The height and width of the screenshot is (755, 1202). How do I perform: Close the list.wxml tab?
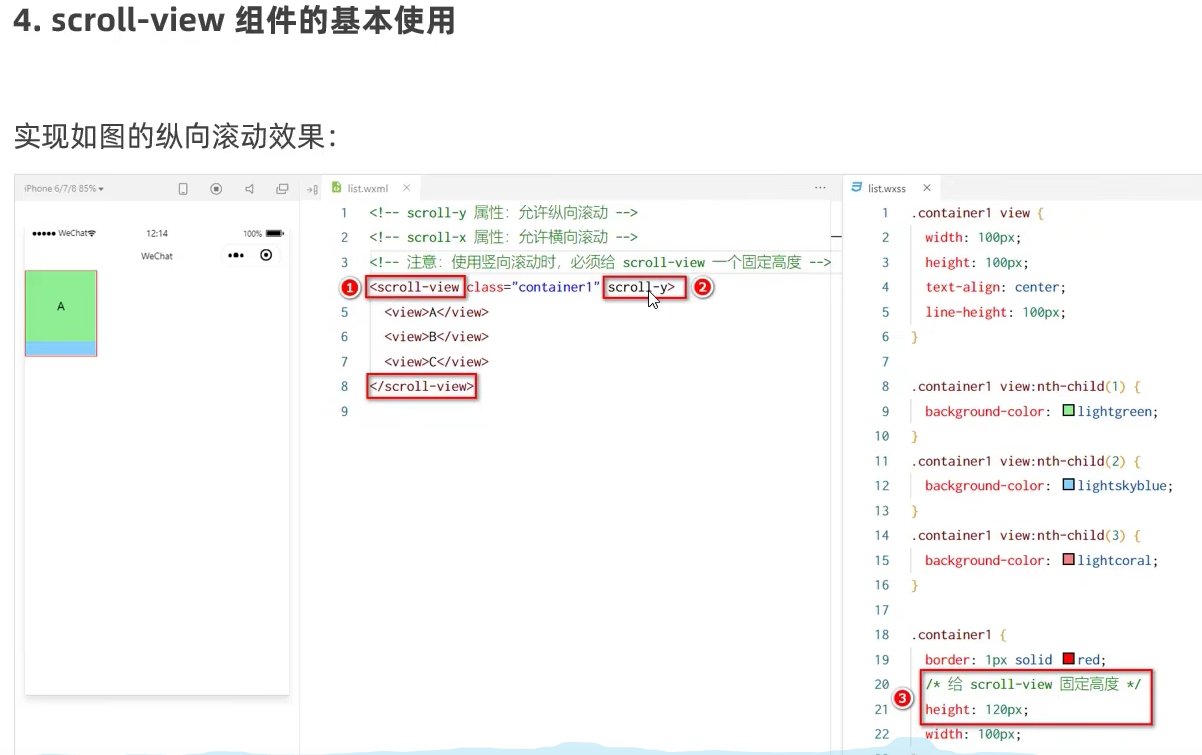406,187
